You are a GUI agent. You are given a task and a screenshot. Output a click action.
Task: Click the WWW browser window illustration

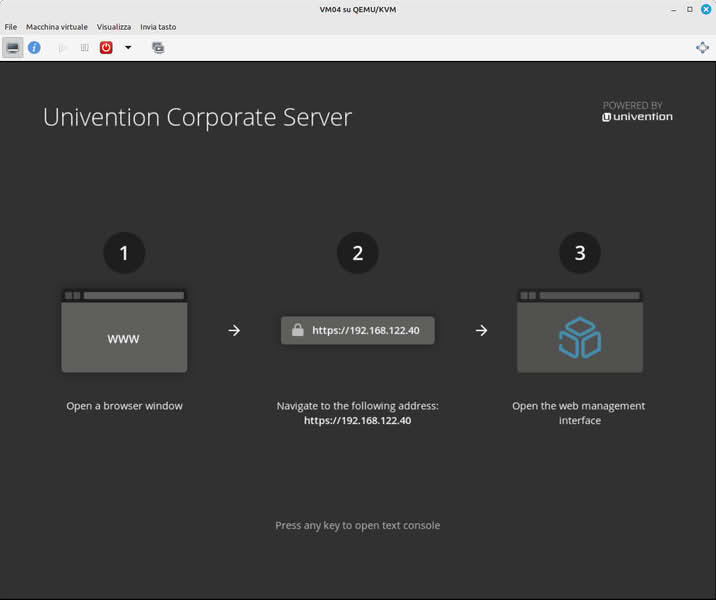point(124,331)
